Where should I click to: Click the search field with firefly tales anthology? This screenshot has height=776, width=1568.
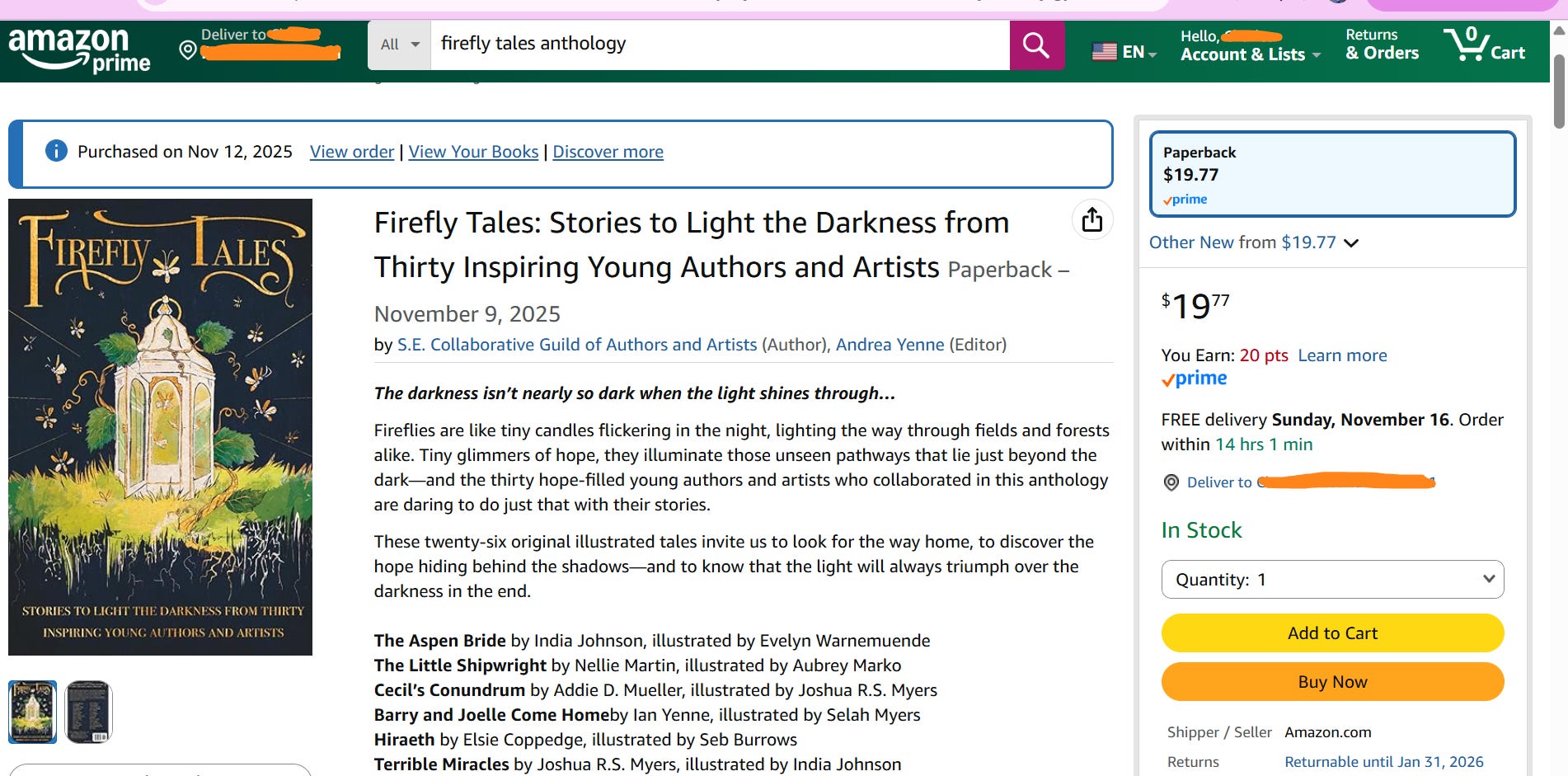coord(720,45)
